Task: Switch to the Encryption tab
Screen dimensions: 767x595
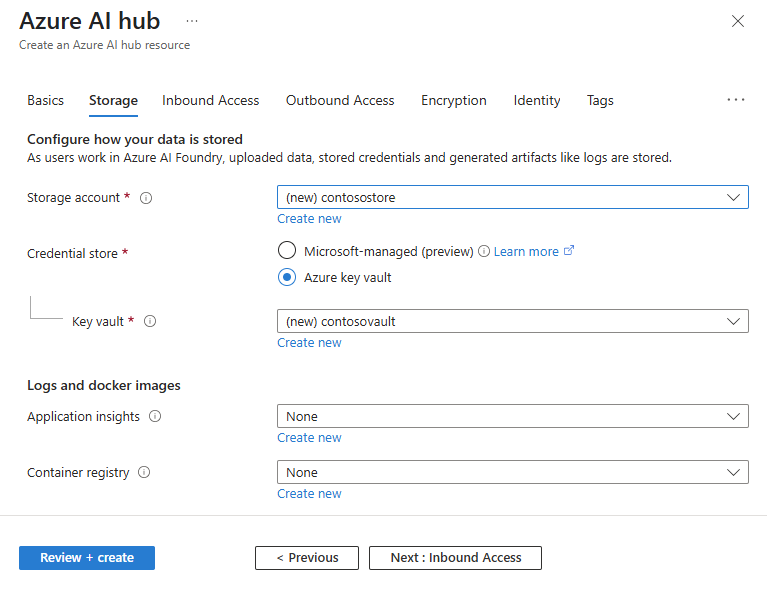Action: coord(453,100)
